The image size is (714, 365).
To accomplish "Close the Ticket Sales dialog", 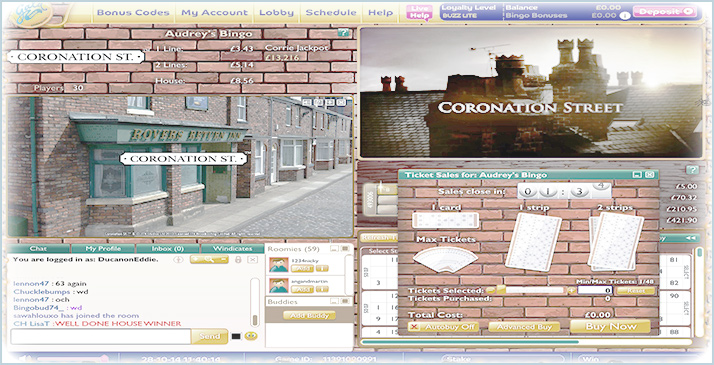I will coord(650,175).
